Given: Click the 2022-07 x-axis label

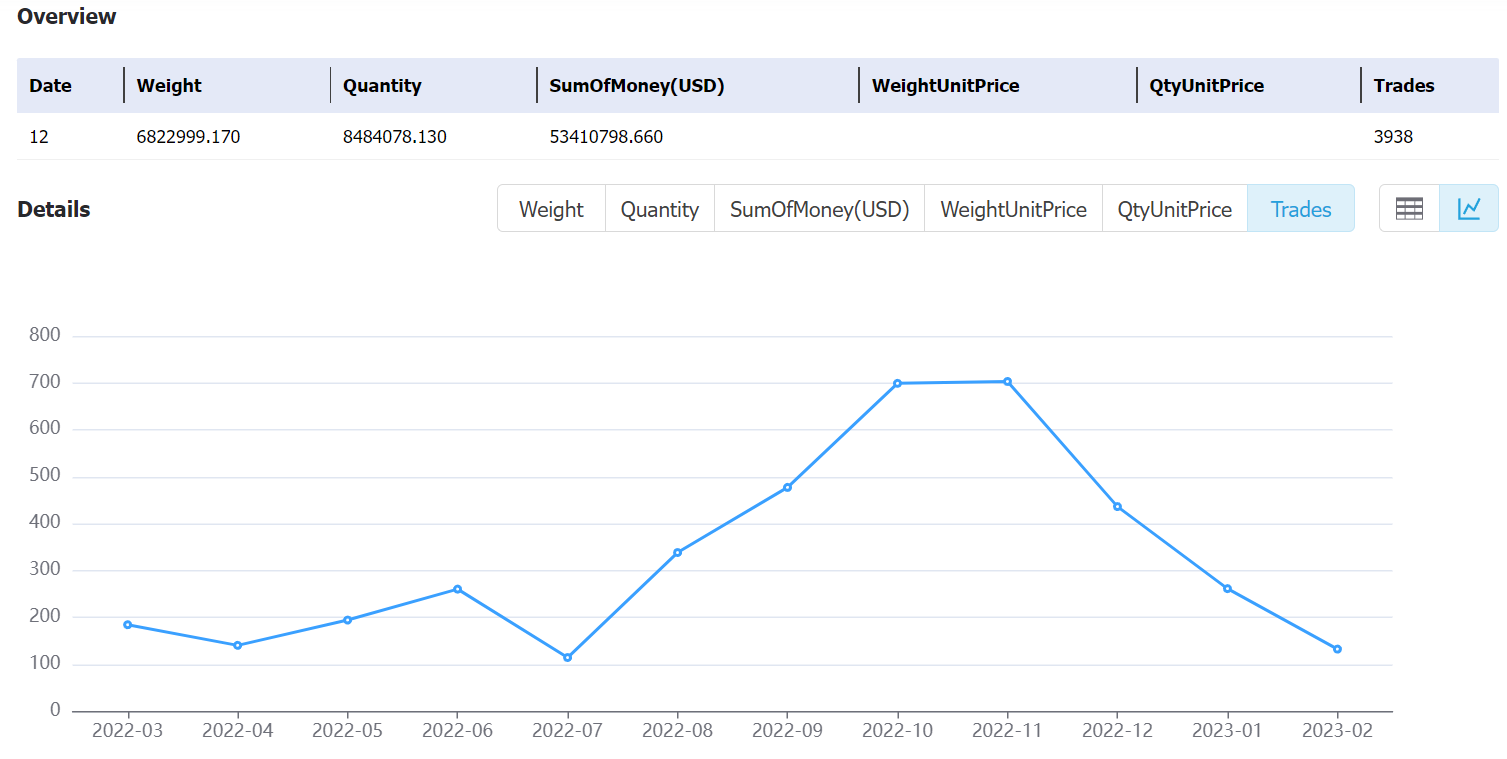Looking at the screenshot, I should pyautogui.click(x=567, y=731).
